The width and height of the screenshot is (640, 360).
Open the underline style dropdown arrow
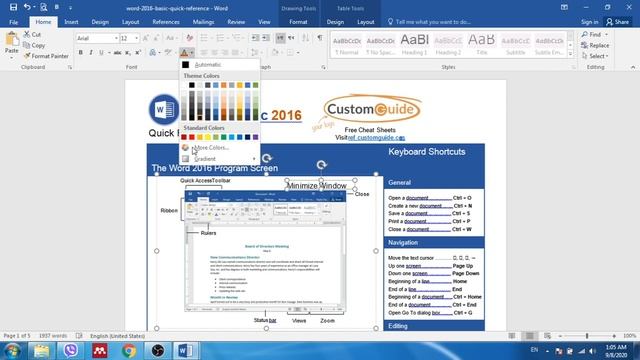coord(109,52)
